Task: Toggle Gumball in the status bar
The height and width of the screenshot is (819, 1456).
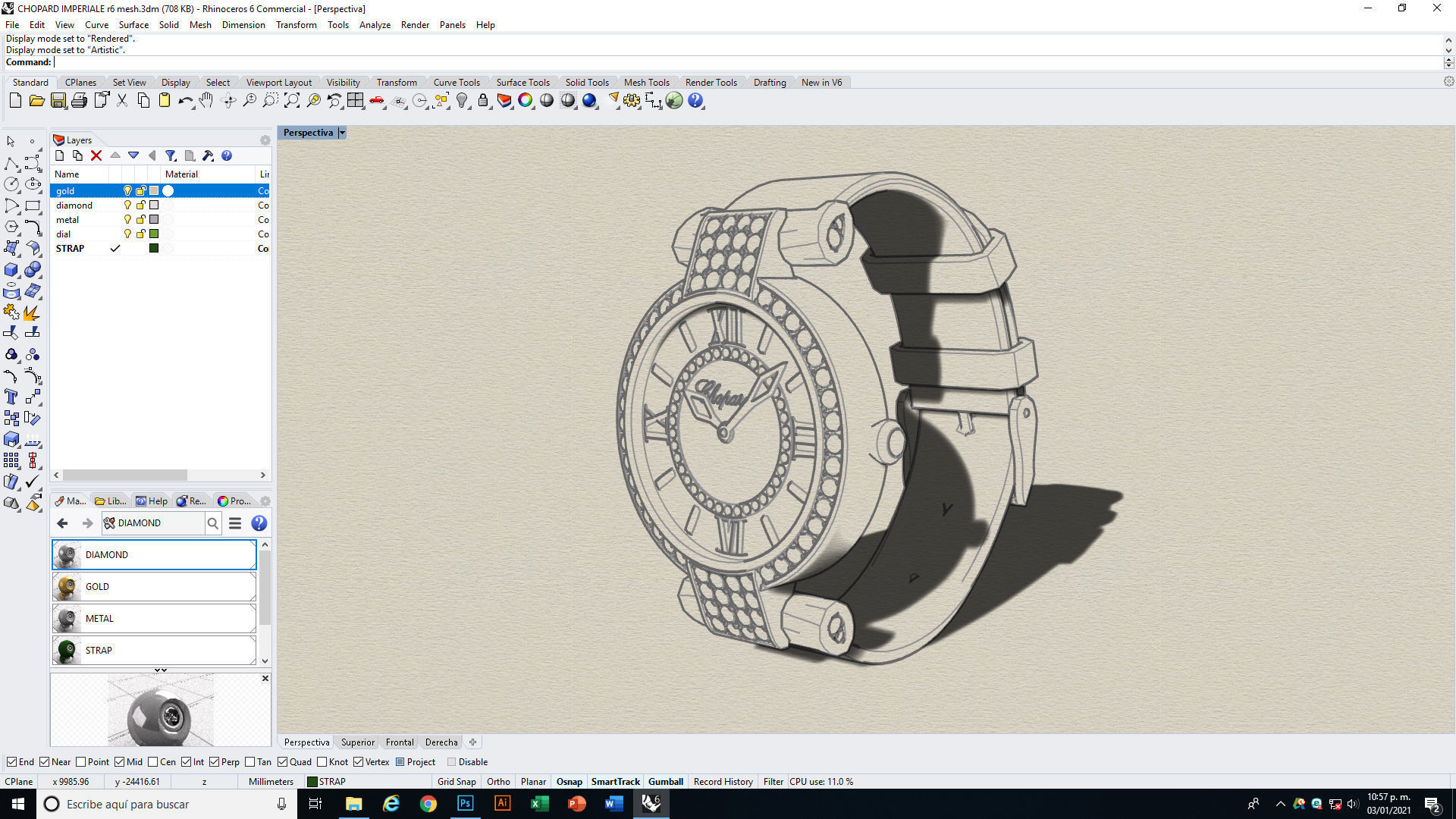Action: coord(666,782)
